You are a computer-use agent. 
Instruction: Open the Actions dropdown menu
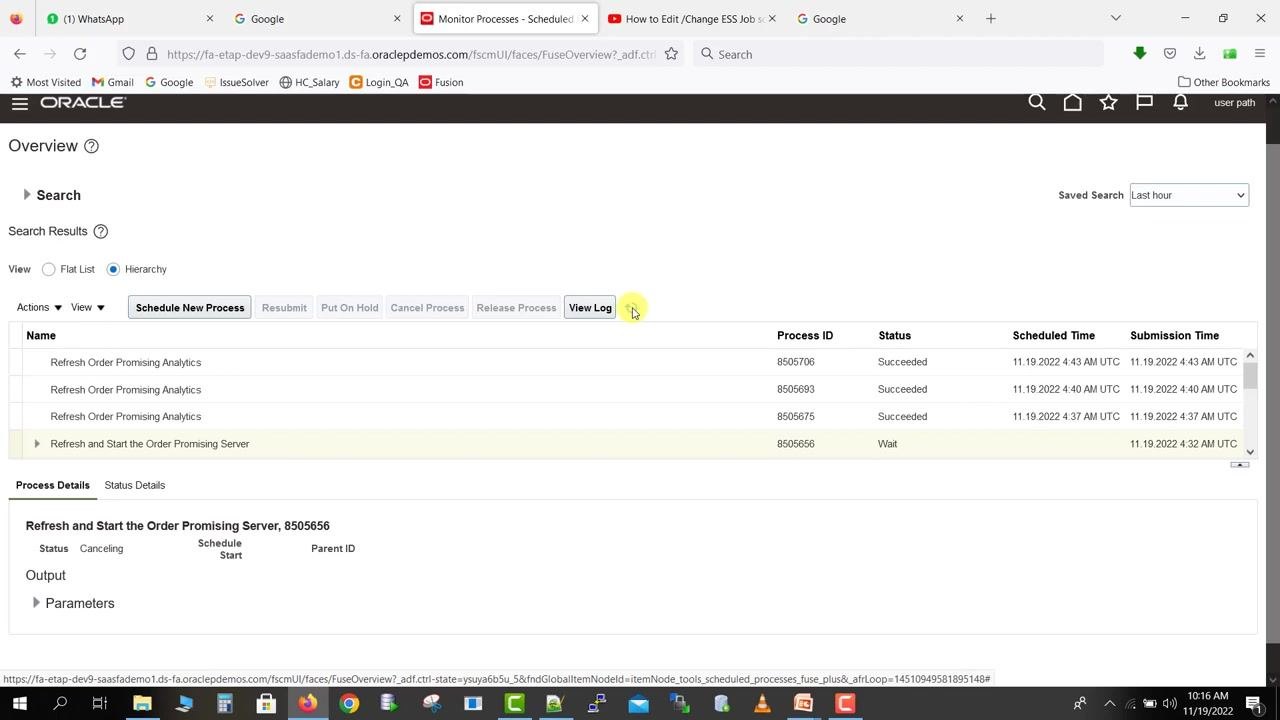39,308
